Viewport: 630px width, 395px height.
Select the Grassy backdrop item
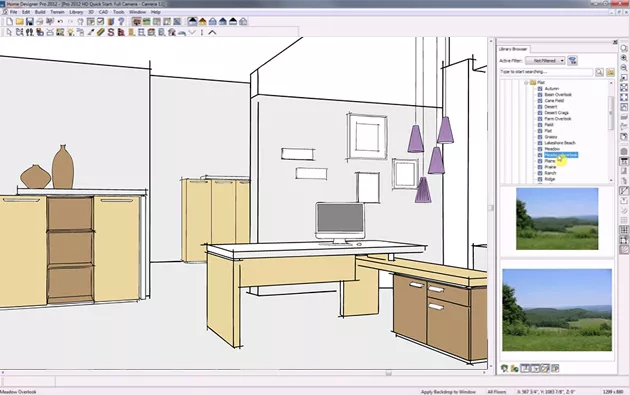(551, 137)
